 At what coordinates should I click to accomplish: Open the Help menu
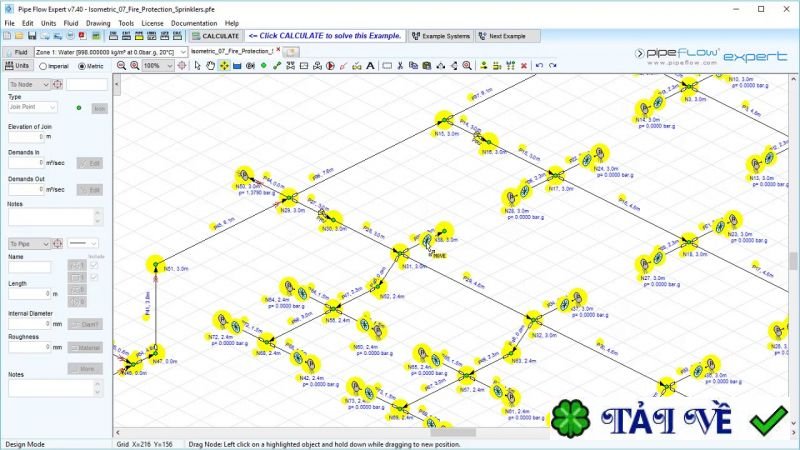tap(232, 23)
